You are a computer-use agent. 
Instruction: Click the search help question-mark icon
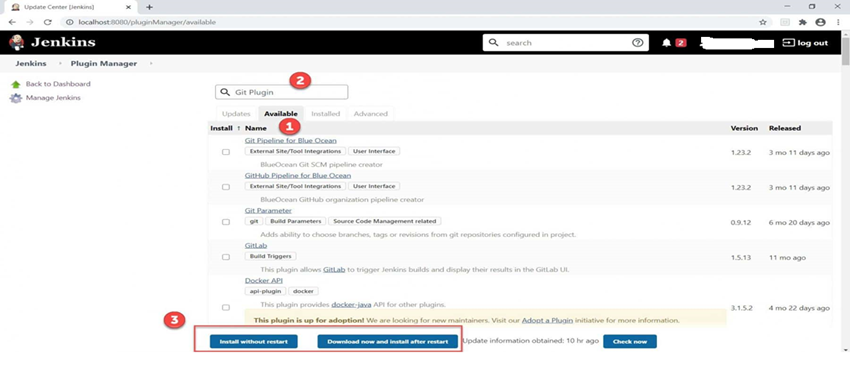638,43
